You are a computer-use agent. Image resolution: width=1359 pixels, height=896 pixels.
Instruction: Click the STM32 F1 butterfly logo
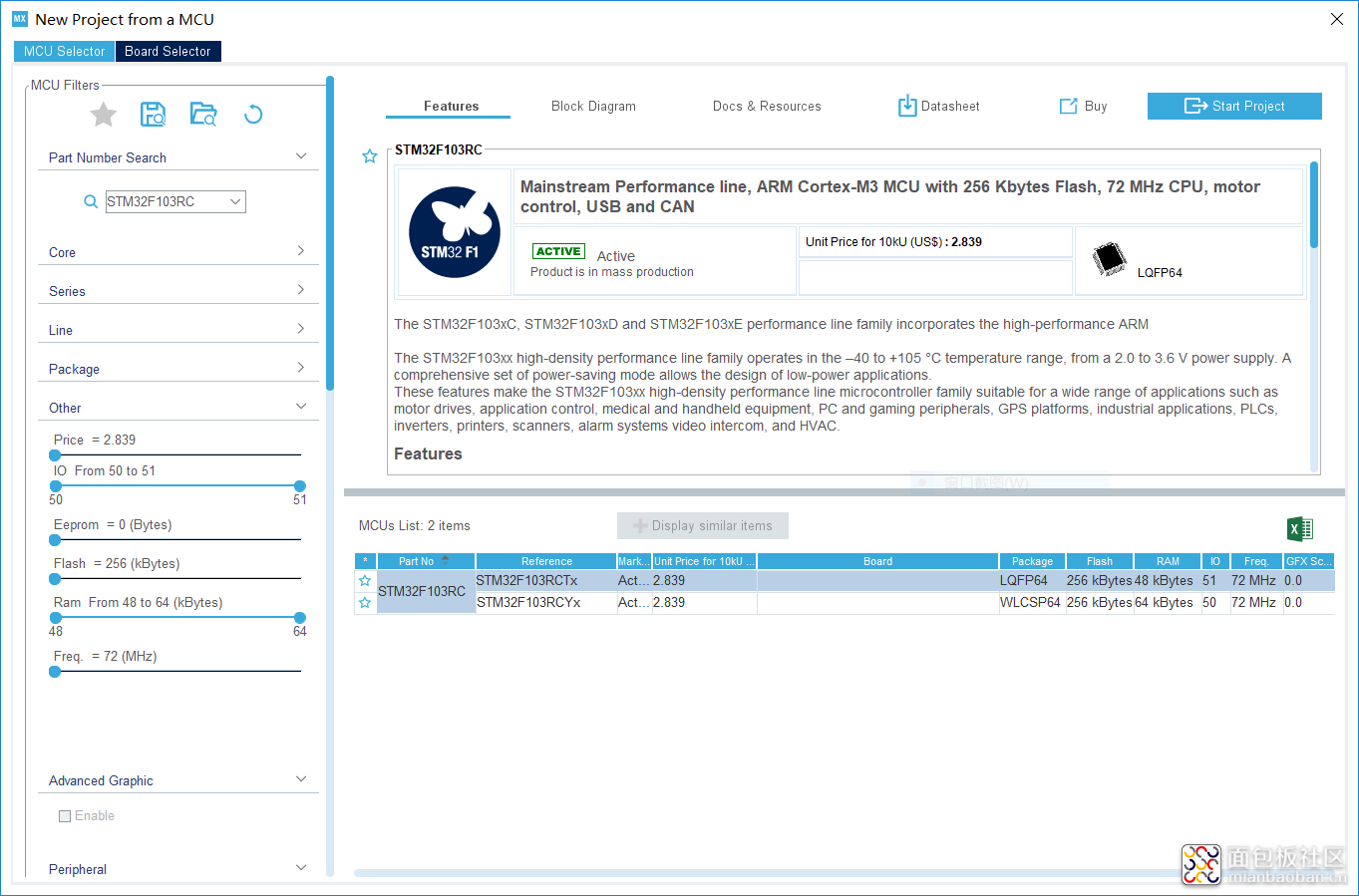click(455, 232)
